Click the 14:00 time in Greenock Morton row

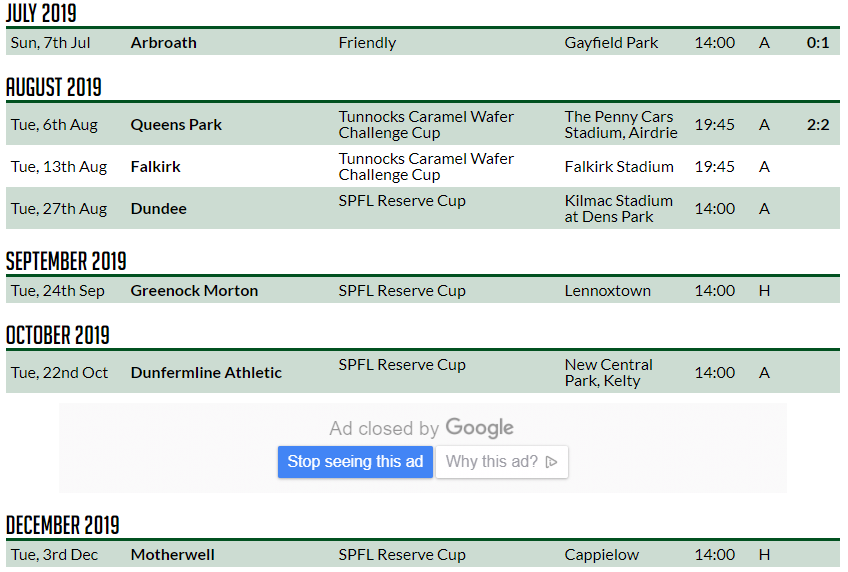coord(714,291)
